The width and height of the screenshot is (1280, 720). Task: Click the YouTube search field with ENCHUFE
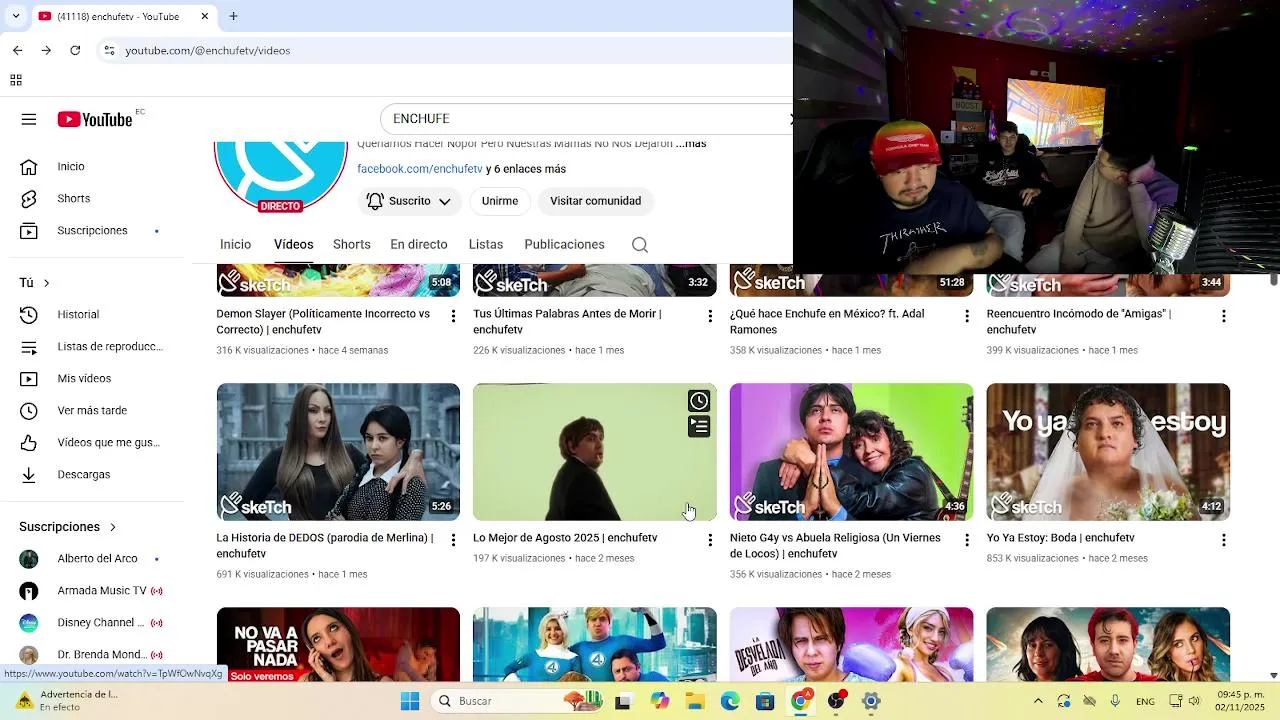click(586, 119)
